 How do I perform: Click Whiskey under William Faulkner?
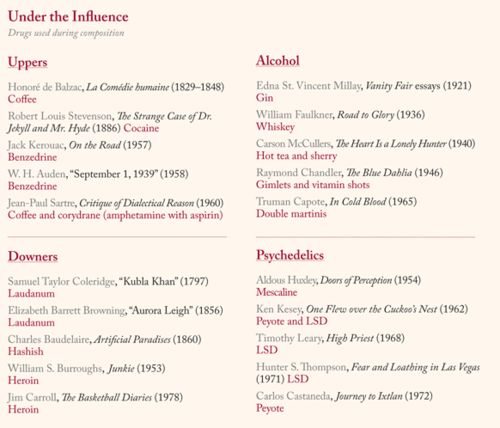click(x=275, y=127)
